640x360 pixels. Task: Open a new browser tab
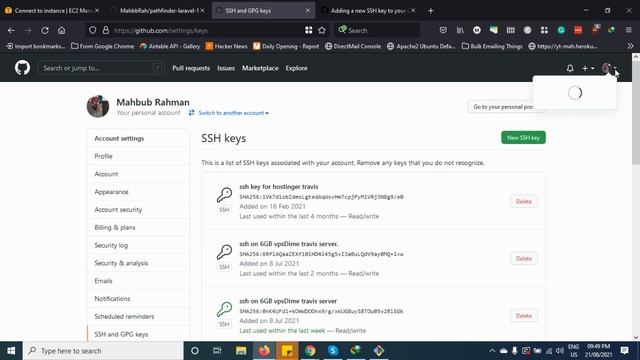coord(431,11)
